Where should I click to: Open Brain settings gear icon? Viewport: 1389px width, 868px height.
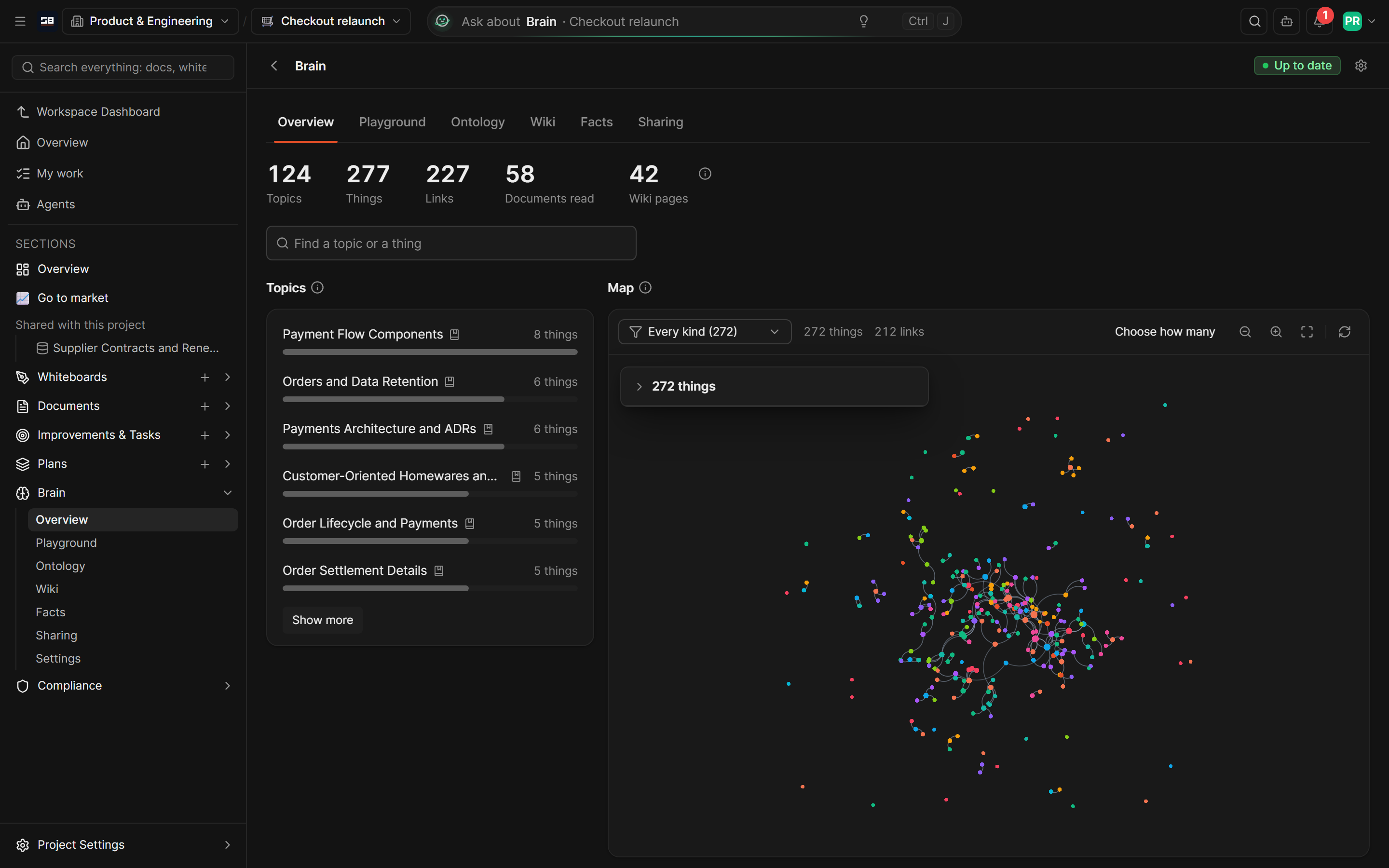1361,66
